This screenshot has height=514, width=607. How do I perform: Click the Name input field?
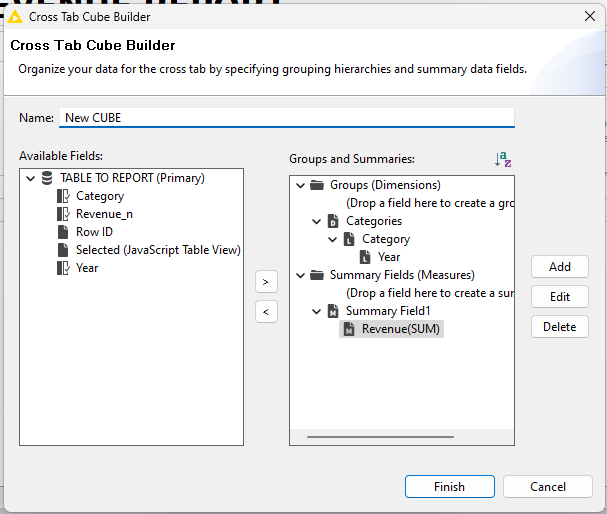(286, 117)
